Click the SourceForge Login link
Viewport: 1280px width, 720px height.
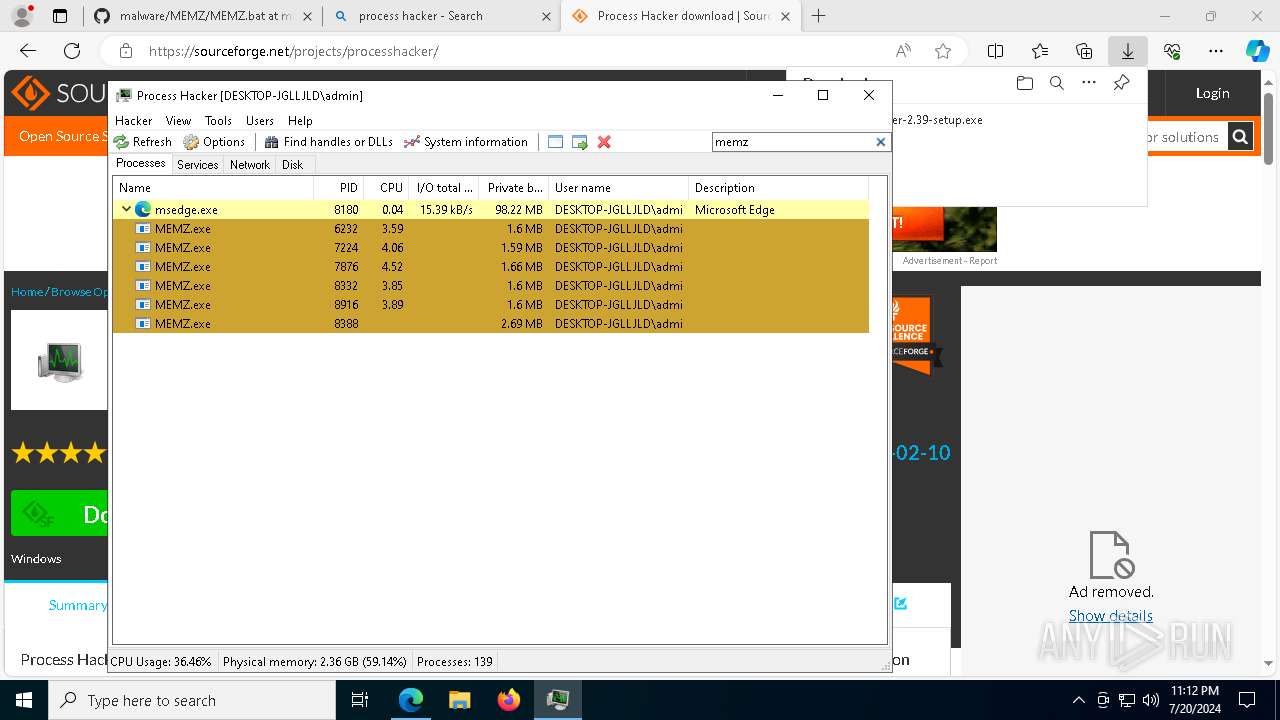pos(1212,93)
